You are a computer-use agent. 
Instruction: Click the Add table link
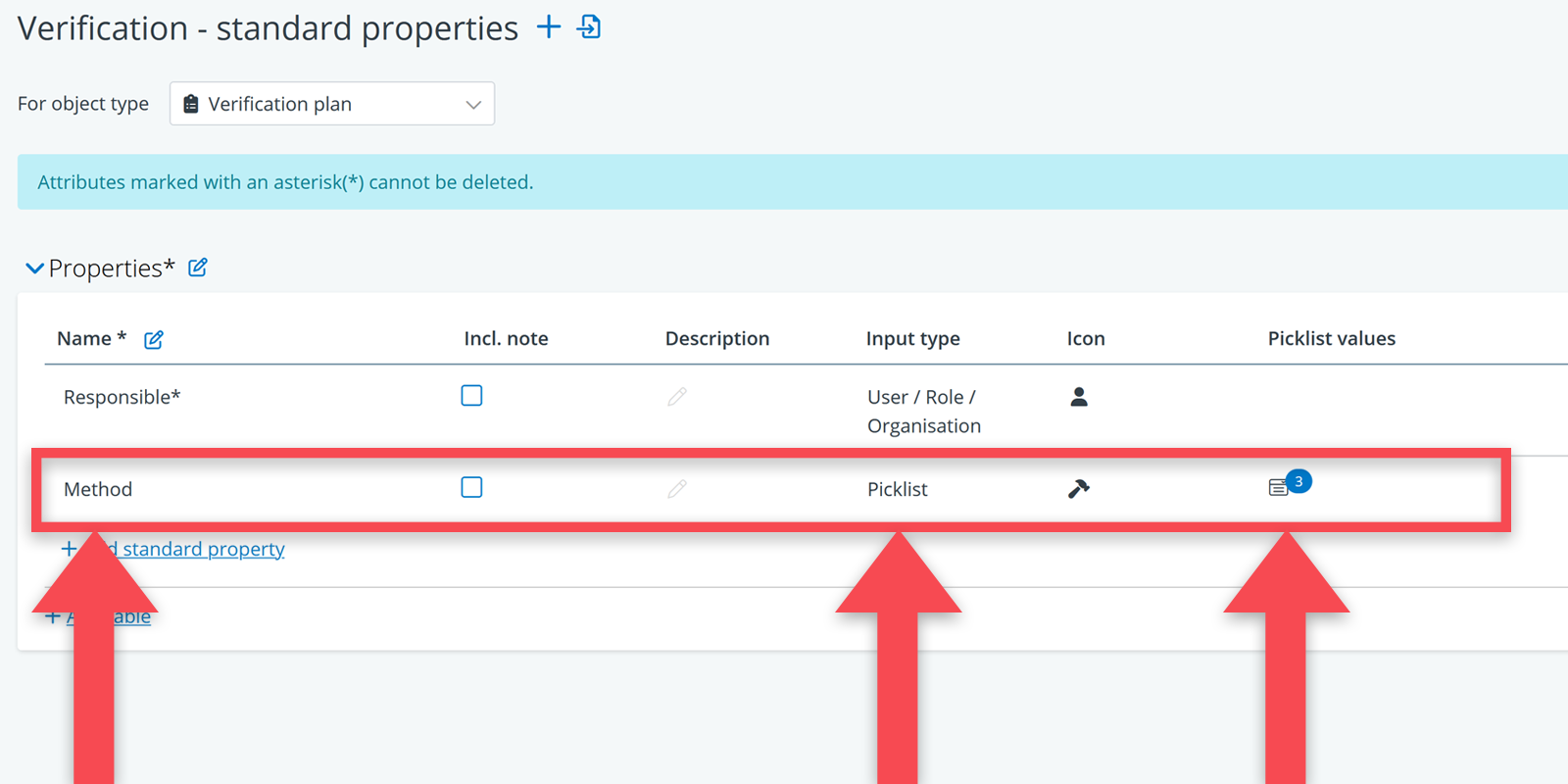(x=131, y=616)
